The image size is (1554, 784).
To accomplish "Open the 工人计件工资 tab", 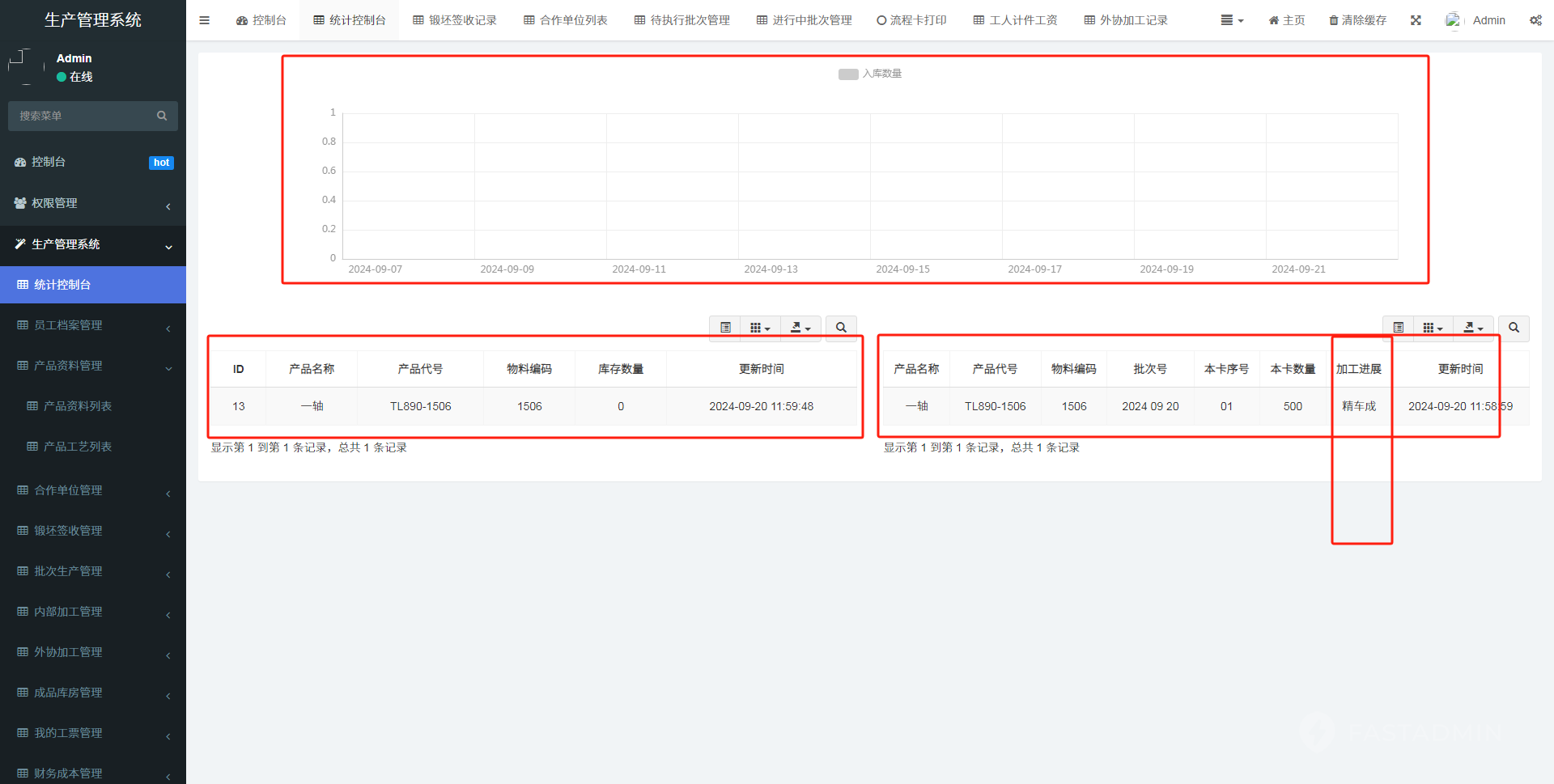I will coord(1015,20).
